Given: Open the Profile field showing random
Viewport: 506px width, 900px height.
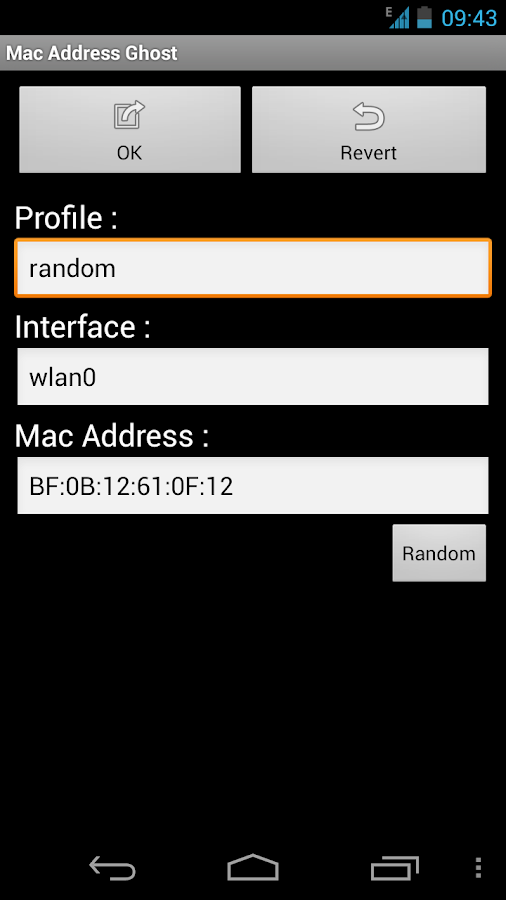Looking at the screenshot, I should (x=253, y=268).
